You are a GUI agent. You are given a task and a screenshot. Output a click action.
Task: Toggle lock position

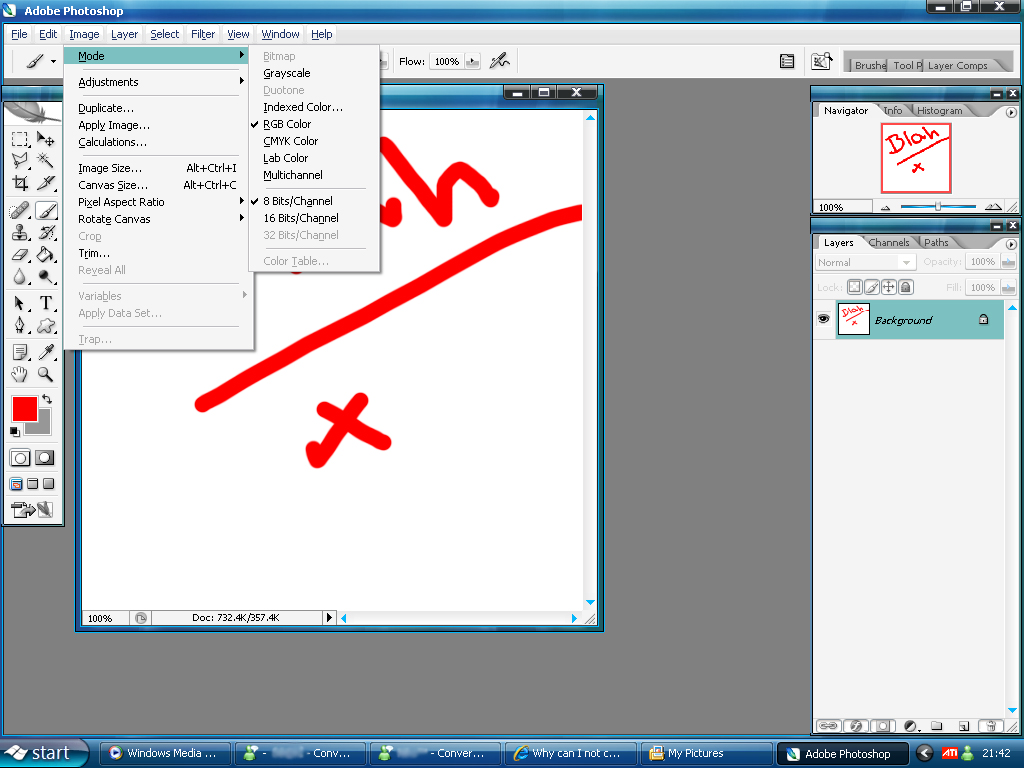pyautogui.click(x=888, y=287)
